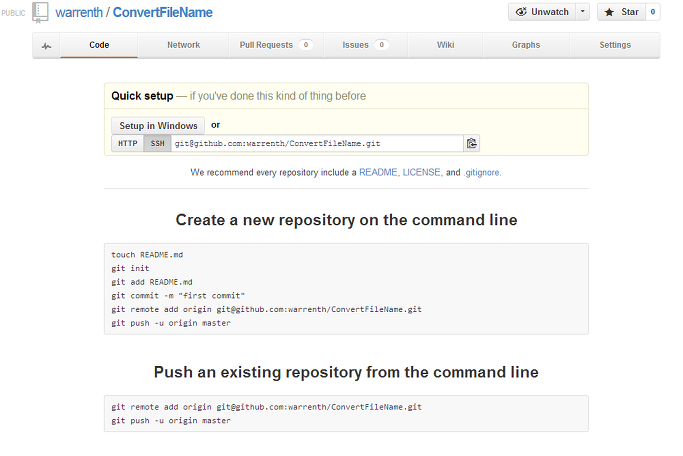Viewport: 683px width, 456px height.
Task: Click the repository book icon
Action: coord(40,12)
